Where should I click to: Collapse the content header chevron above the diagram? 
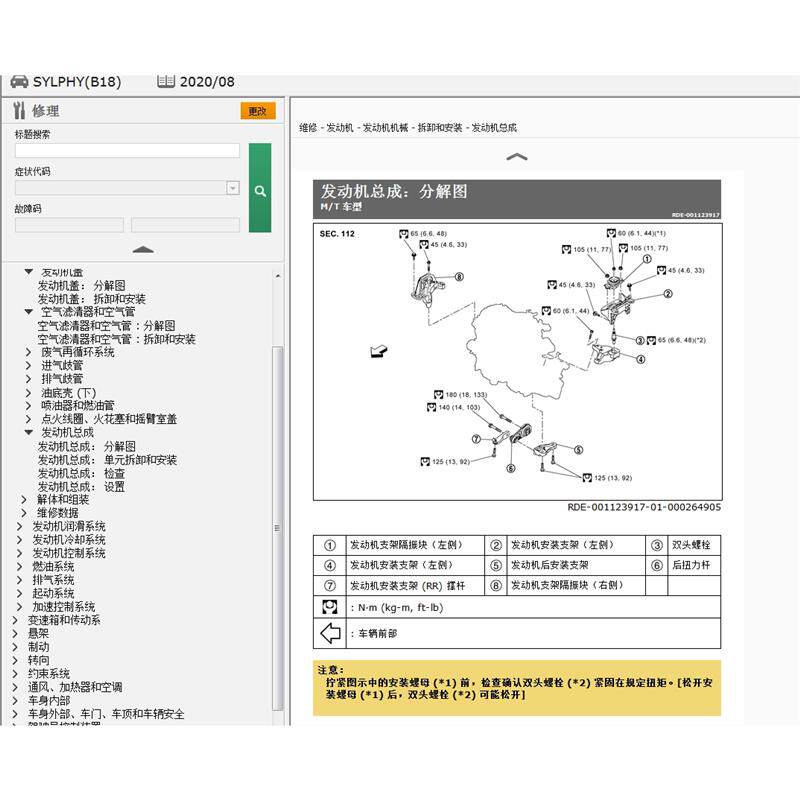pos(516,157)
